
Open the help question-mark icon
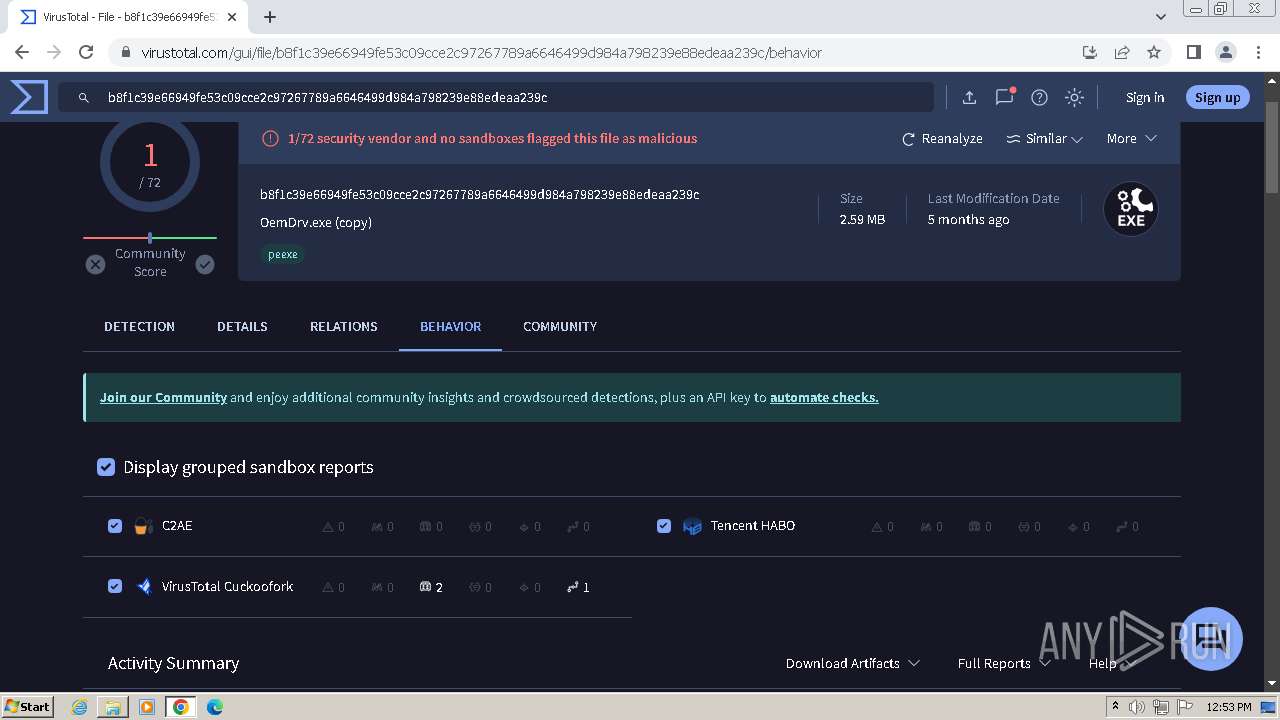1039,97
